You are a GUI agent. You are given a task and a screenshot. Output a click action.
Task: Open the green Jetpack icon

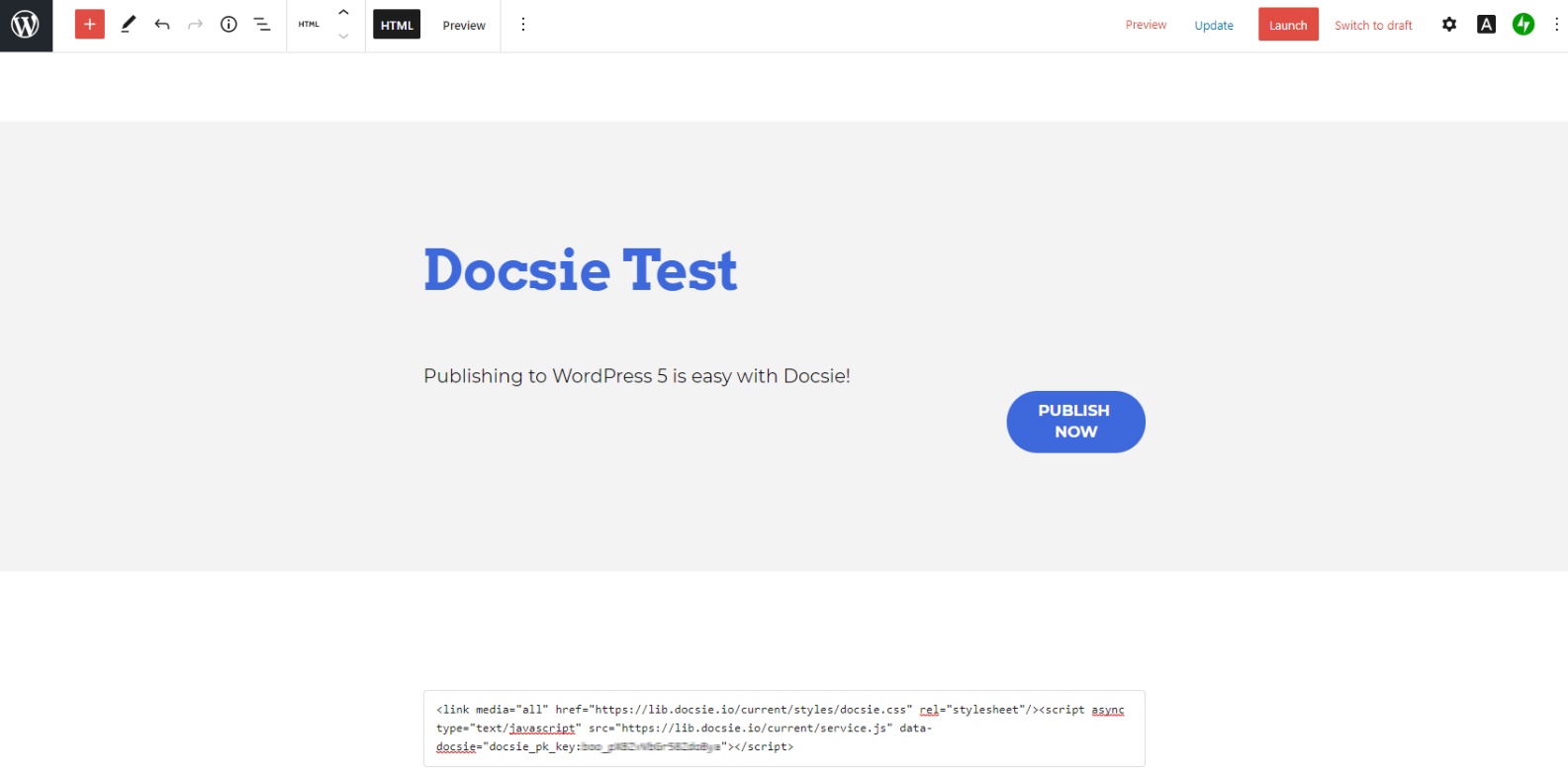click(x=1523, y=25)
